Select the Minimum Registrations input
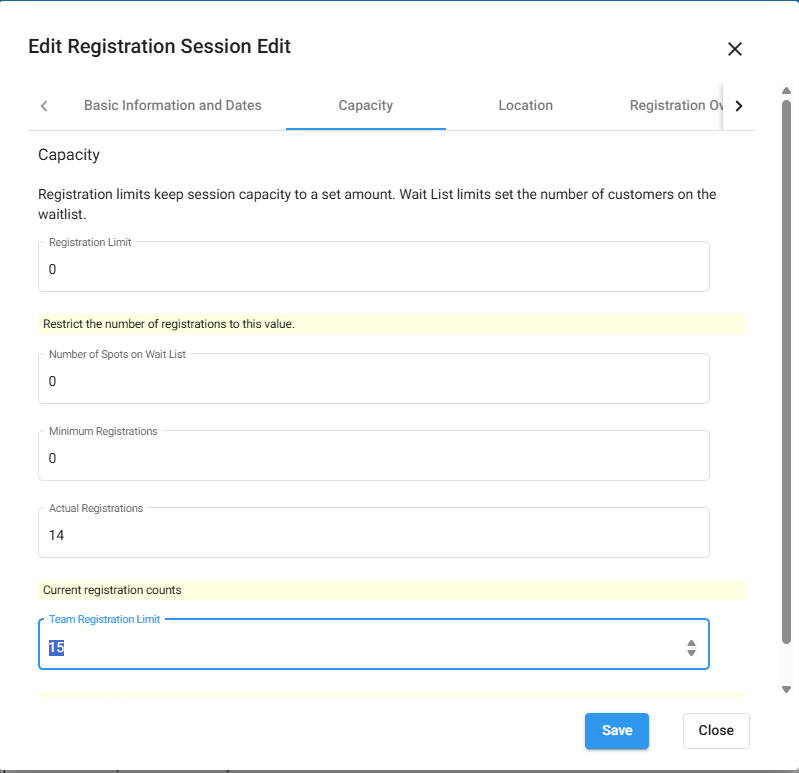This screenshot has width=799, height=773. point(373,458)
